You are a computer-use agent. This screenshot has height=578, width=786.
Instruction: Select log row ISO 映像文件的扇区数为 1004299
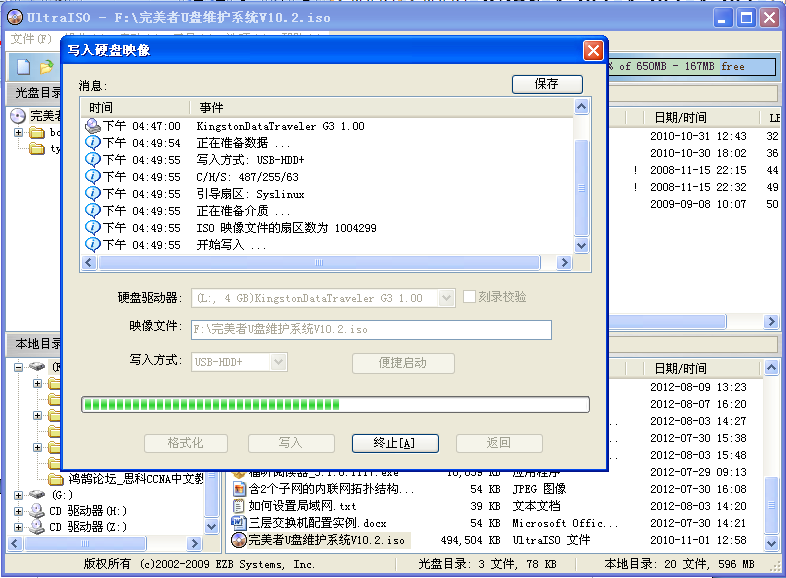[x=328, y=228]
